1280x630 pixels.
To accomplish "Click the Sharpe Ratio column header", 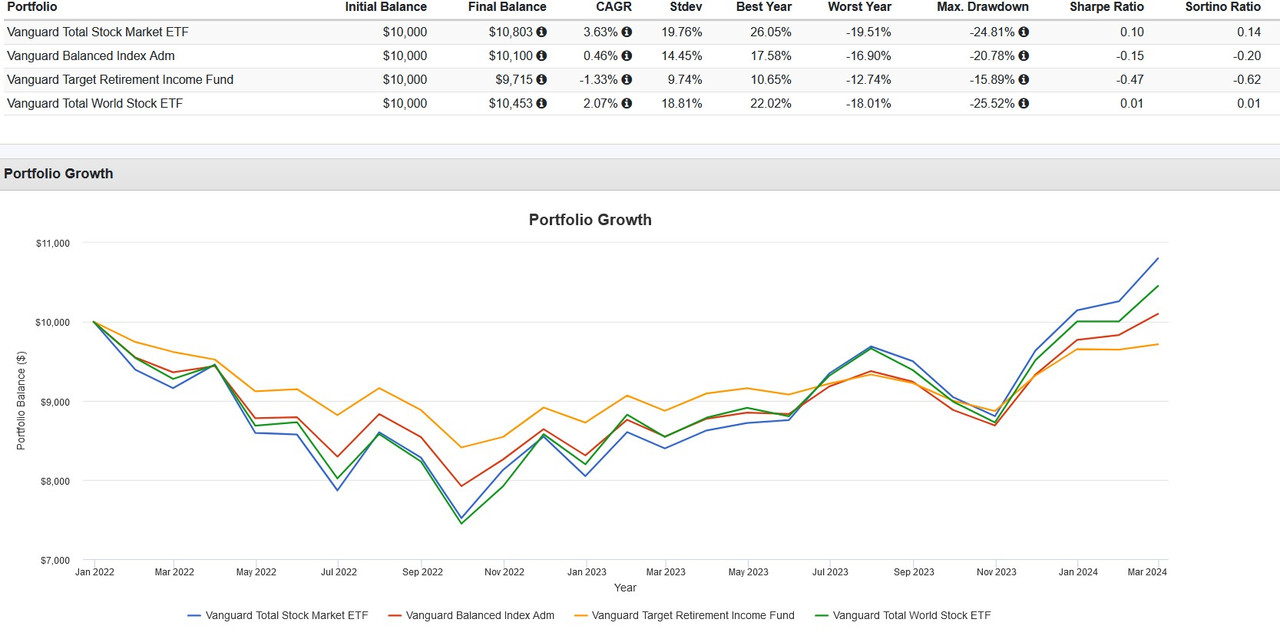I will 1107,7.
